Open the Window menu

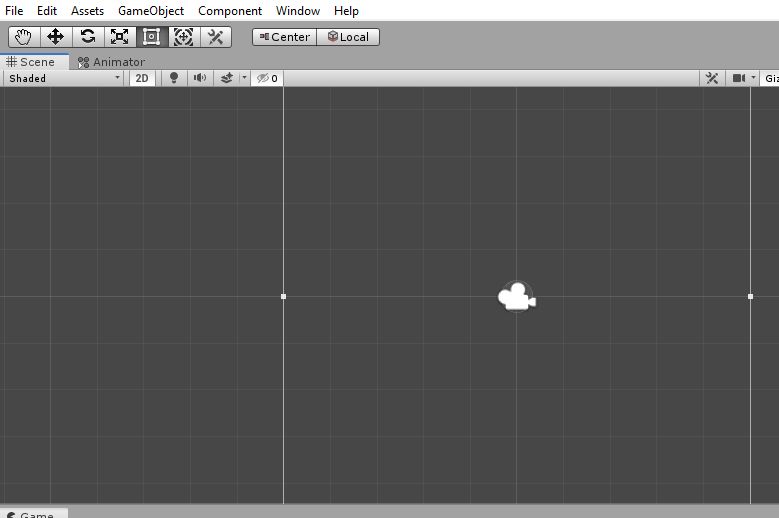click(298, 11)
